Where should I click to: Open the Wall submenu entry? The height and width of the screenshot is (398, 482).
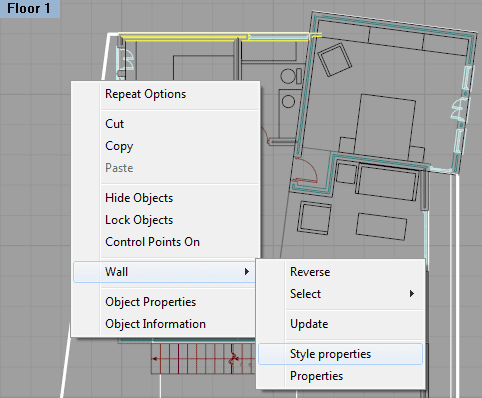point(164,272)
